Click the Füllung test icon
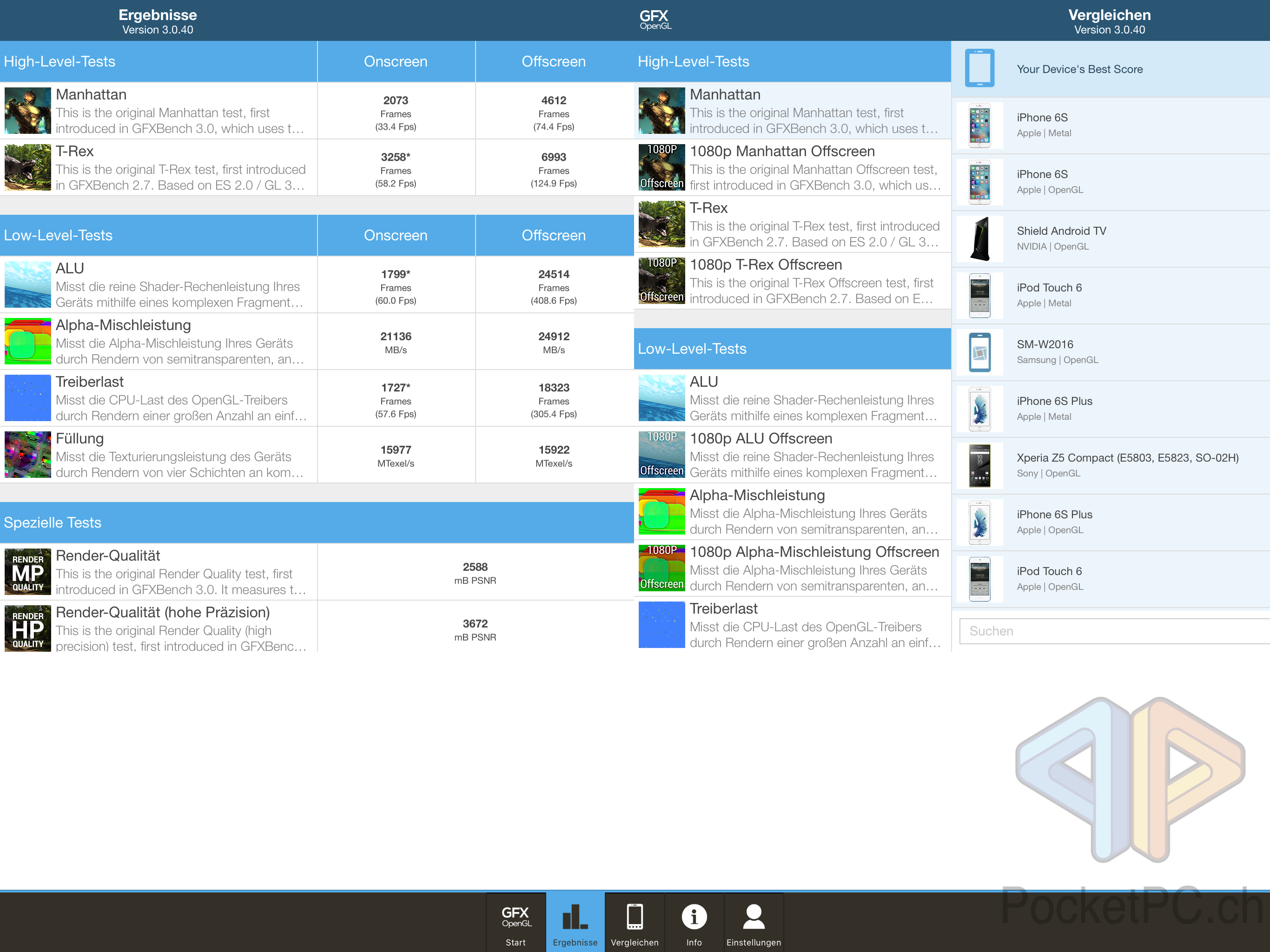The image size is (1270, 952). (x=27, y=455)
